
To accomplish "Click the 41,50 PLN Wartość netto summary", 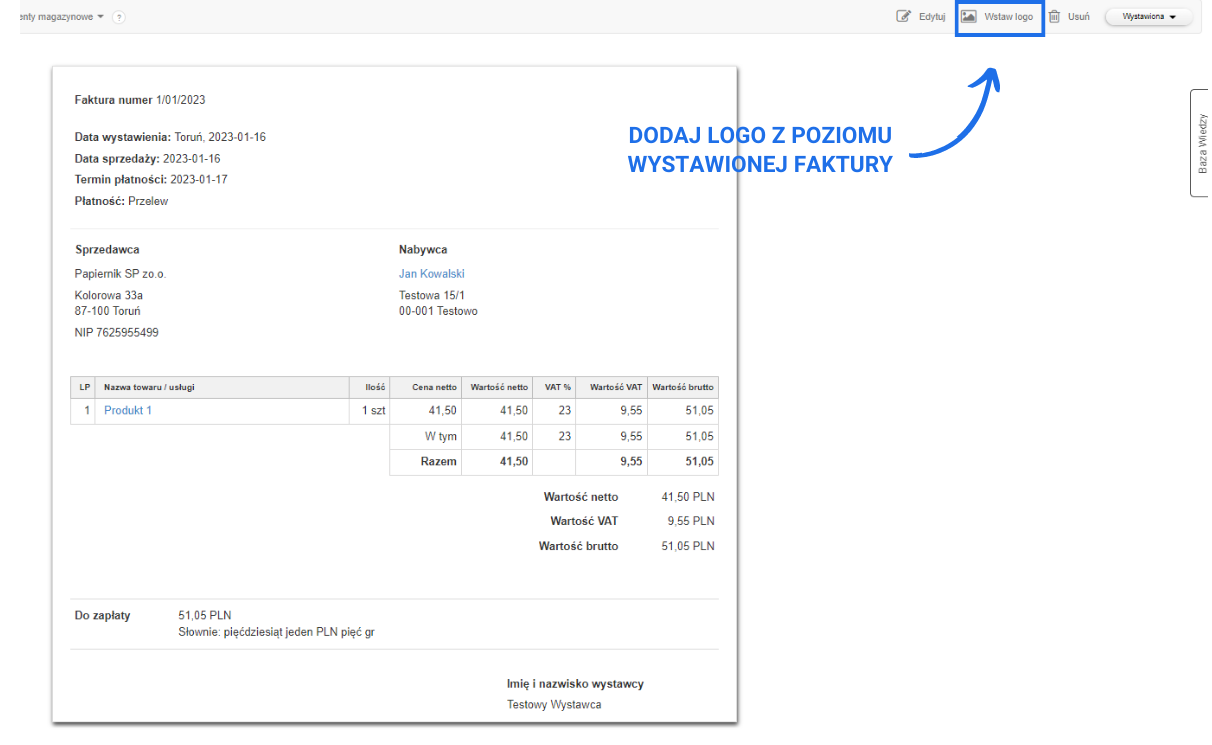I will (688, 497).
